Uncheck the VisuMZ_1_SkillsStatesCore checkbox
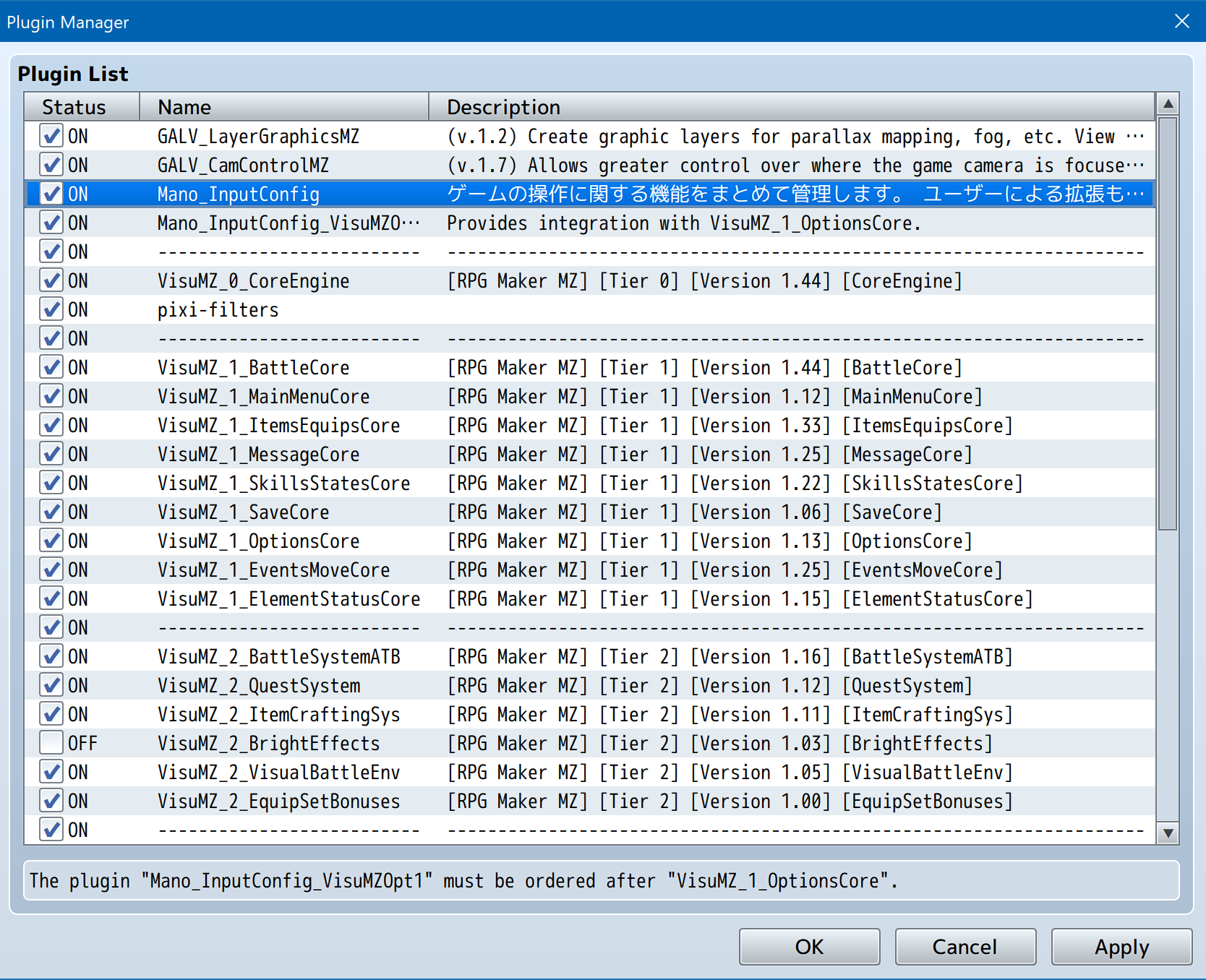The height and width of the screenshot is (980, 1206). (x=51, y=483)
